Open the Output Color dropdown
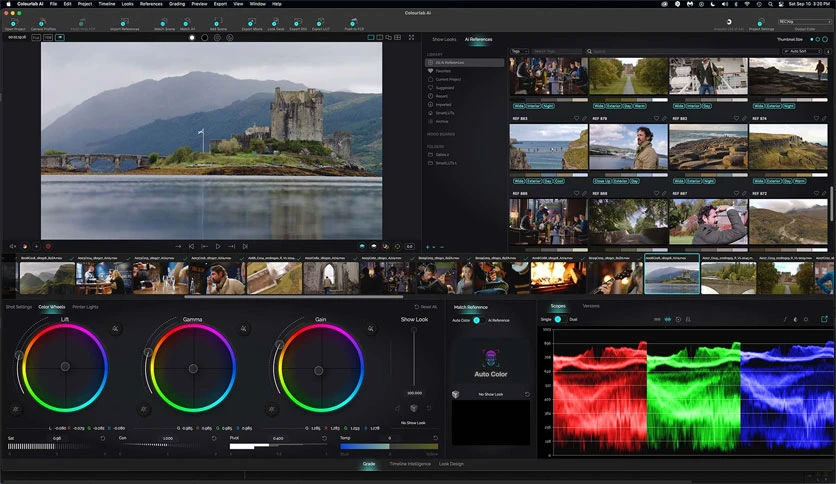The width and height of the screenshot is (836, 484). 804,22
